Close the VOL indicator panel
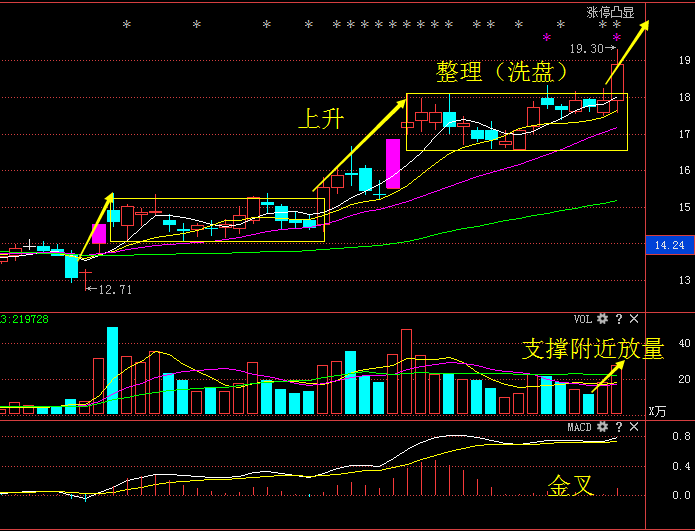Viewport: 695px width, 531px height. 634,319
